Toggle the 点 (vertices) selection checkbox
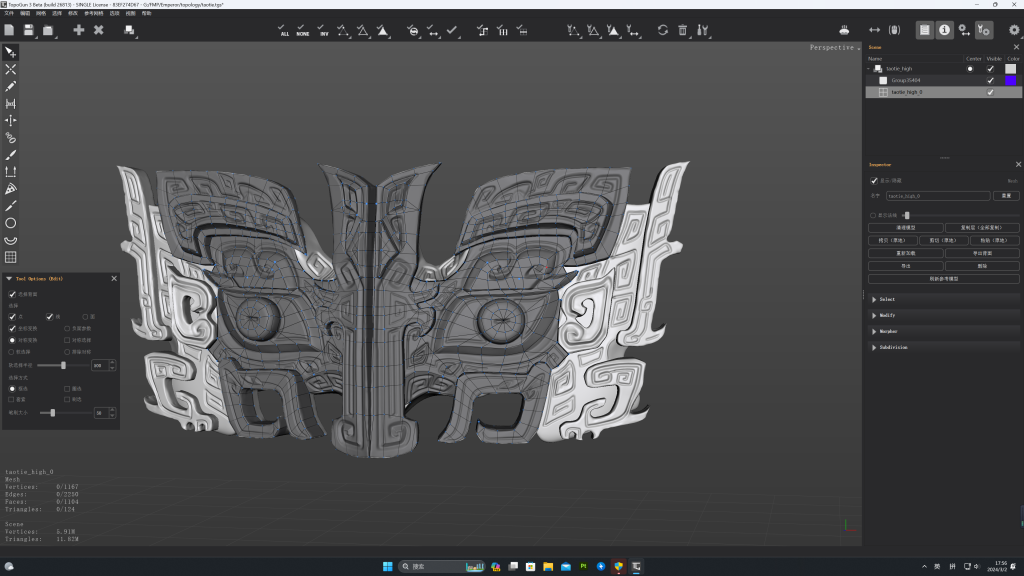Screen dimensions: 1024x576 pyautogui.click(x=12, y=317)
